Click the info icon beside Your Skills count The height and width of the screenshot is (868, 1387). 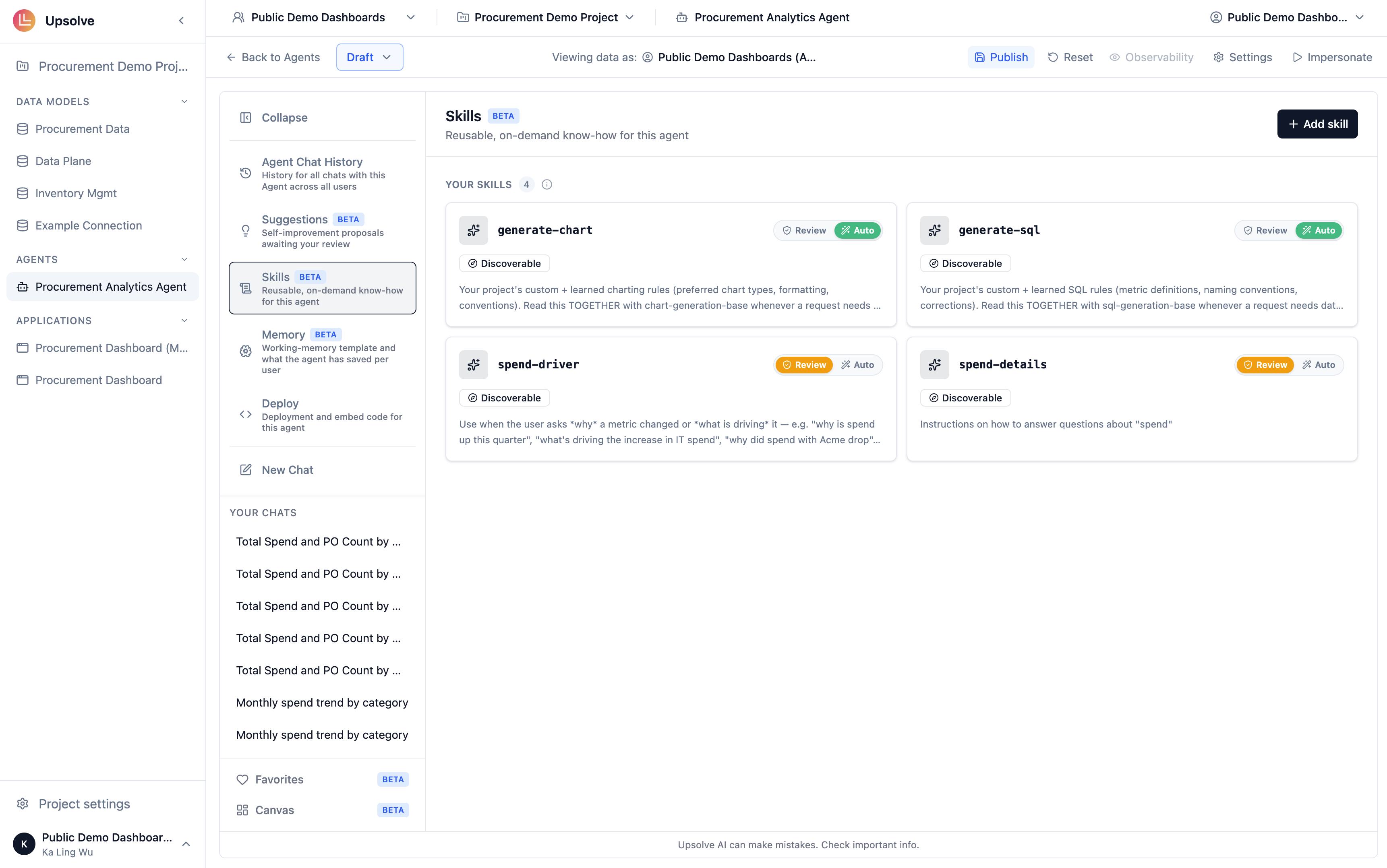pyautogui.click(x=547, y=184)
